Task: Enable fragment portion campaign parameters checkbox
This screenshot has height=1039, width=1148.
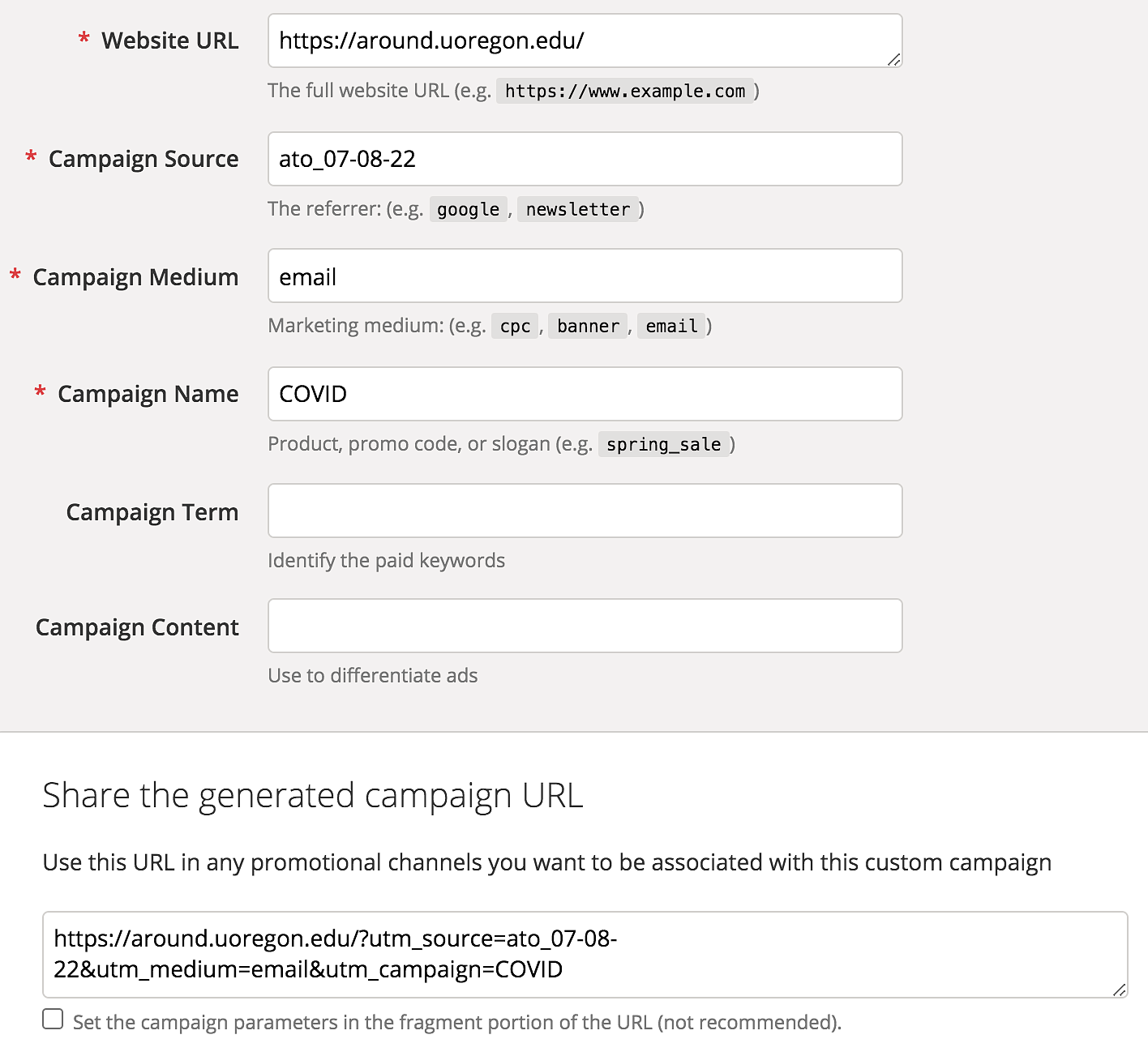Action: (x=53, y=1018)
